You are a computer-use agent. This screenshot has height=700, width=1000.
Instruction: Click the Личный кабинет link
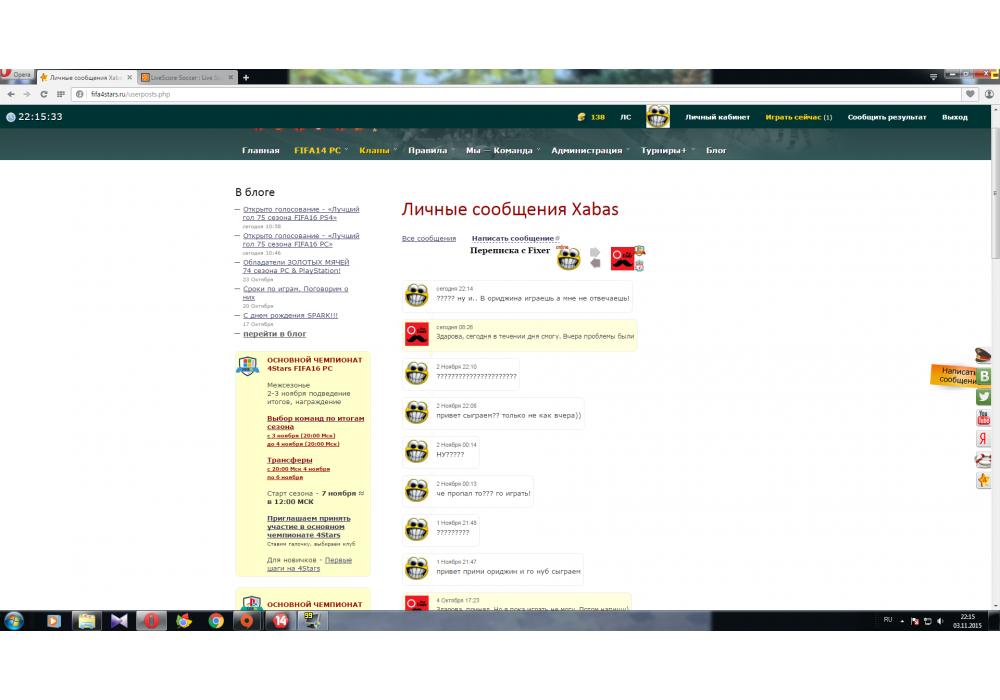717,117
